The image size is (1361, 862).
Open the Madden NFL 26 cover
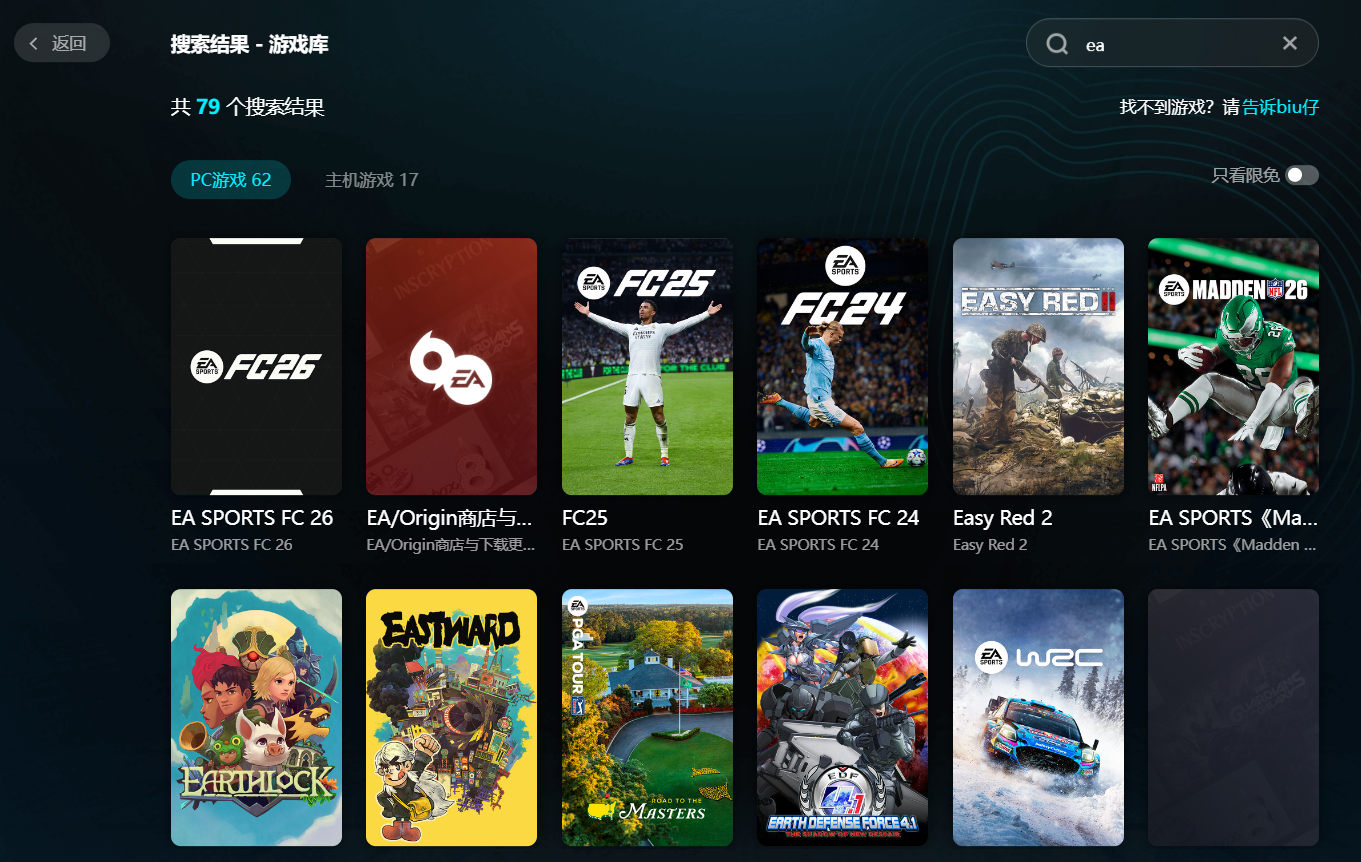(1233, 366)
